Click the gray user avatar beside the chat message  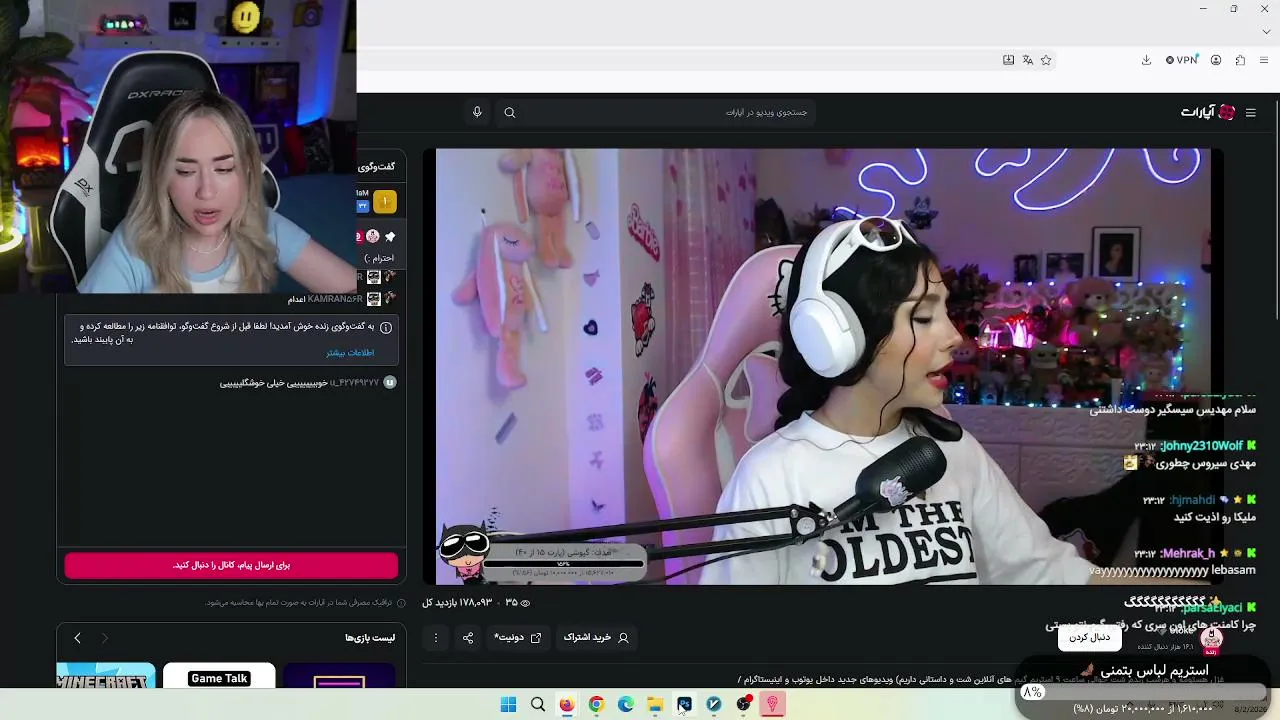[390, 382]
